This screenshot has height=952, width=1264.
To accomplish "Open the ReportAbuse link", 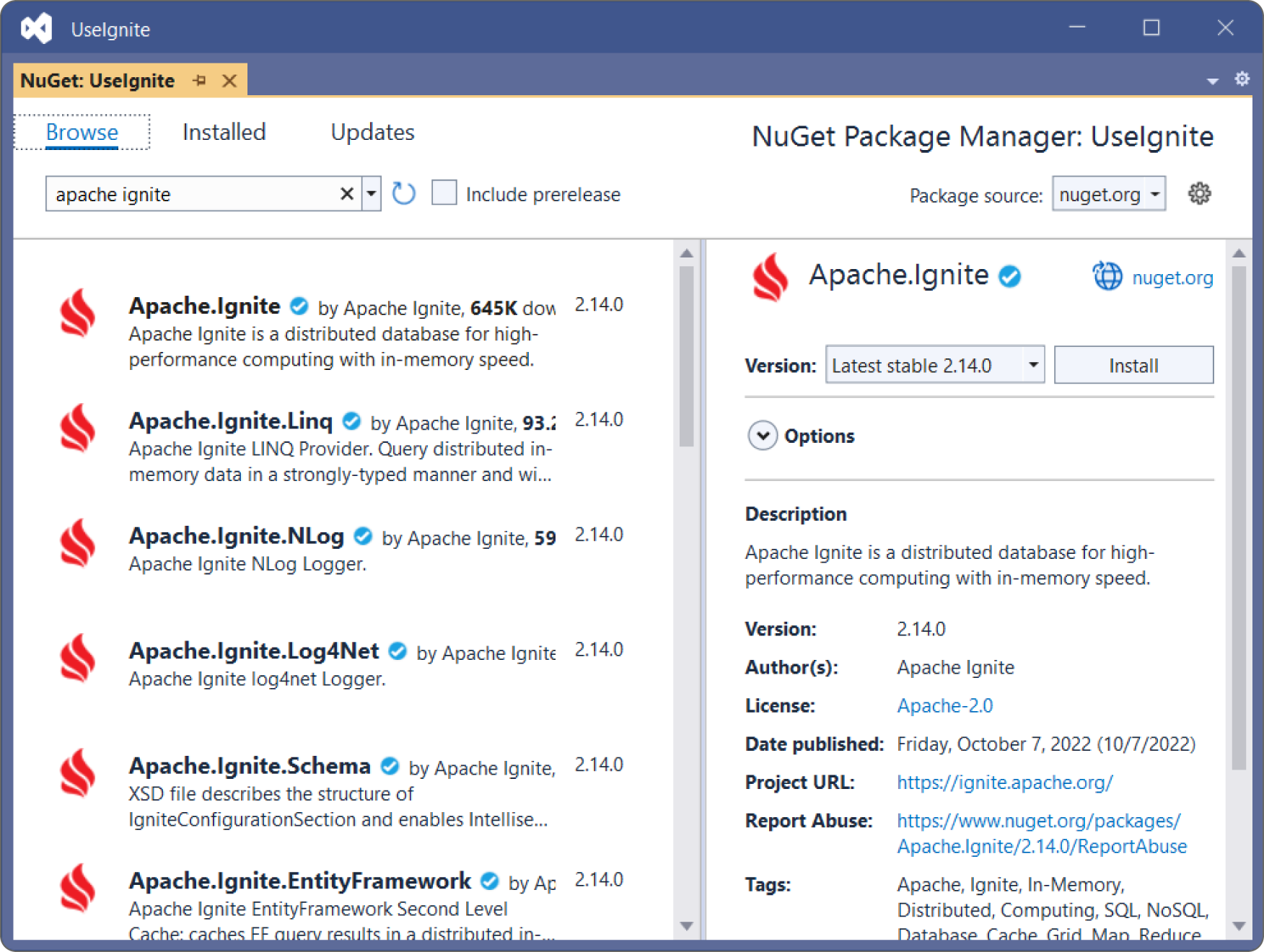I will pos(1042,834).
